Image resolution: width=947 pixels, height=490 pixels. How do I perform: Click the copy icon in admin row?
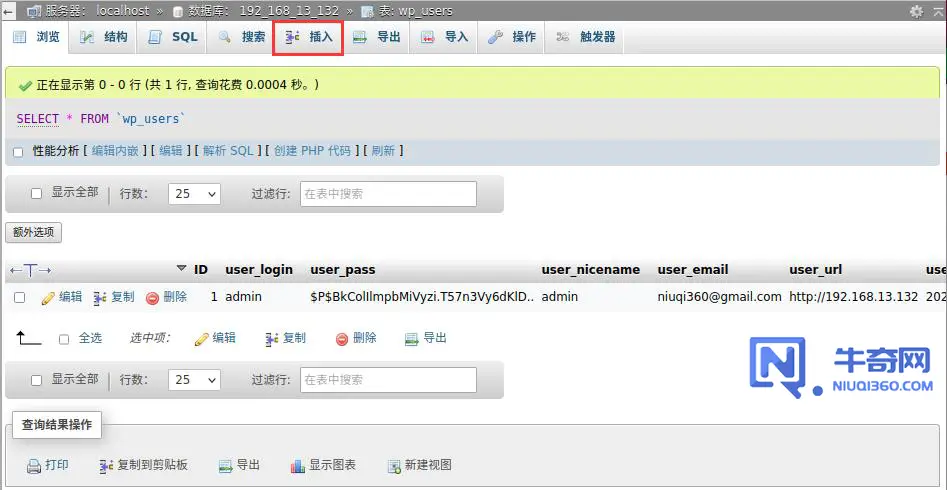coord(100,298)
